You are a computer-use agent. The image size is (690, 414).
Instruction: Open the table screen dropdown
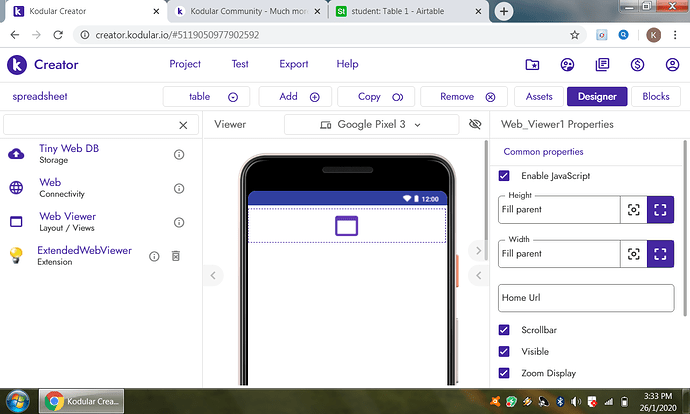[x=206, y=97]
